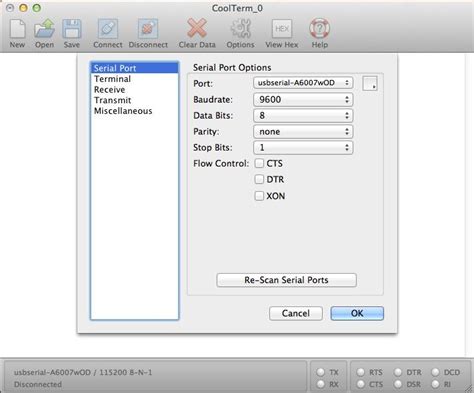
Task: Open the Port dropdown usbserial-A6007wOD
Action: tap(303, 83)
